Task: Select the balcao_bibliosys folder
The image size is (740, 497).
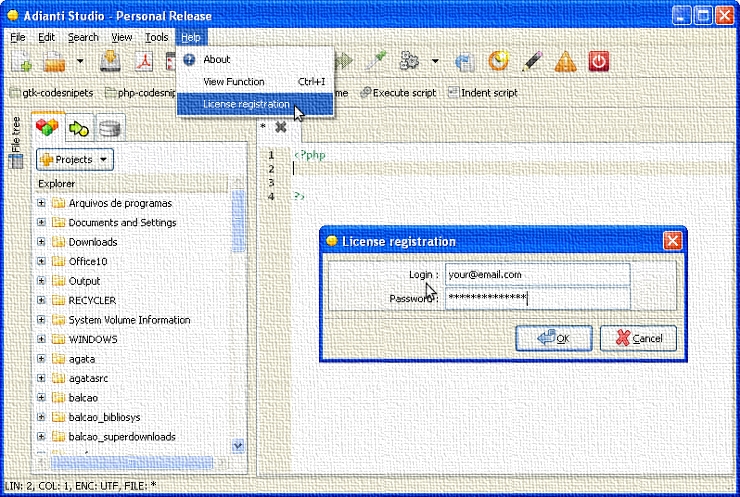Action: point(104,417)
